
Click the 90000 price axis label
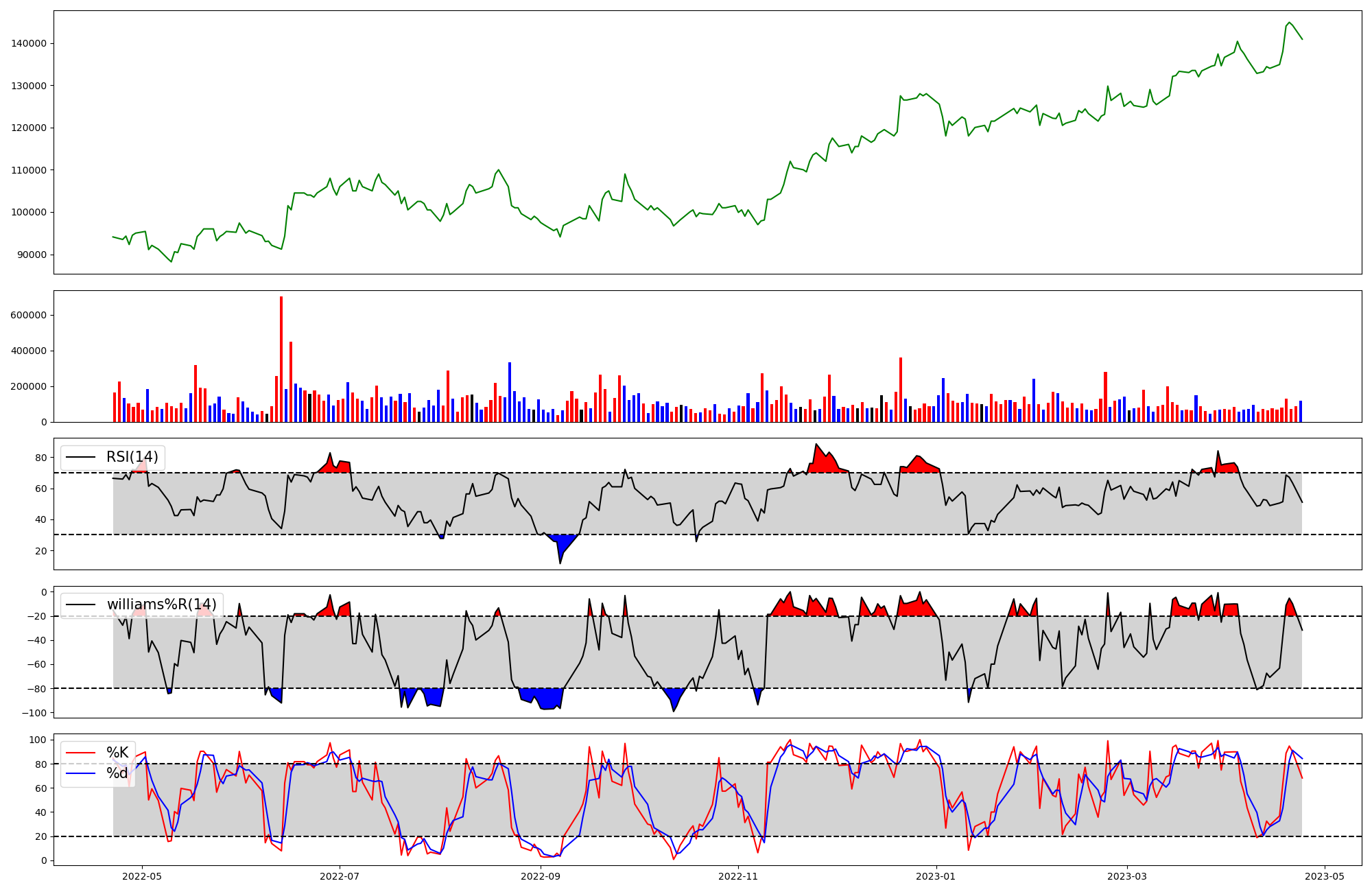32,255
